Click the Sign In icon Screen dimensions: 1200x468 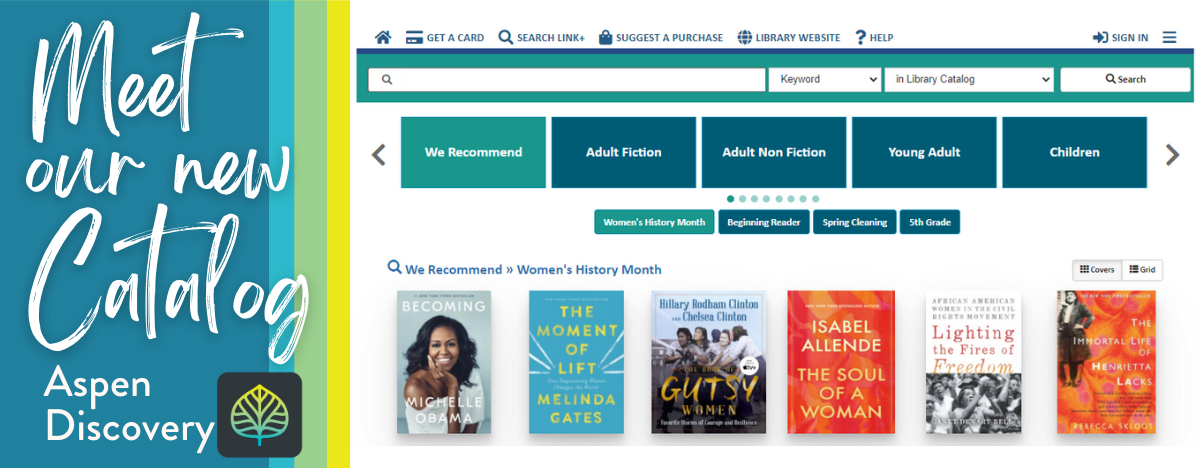click(x=1101, y=38)
